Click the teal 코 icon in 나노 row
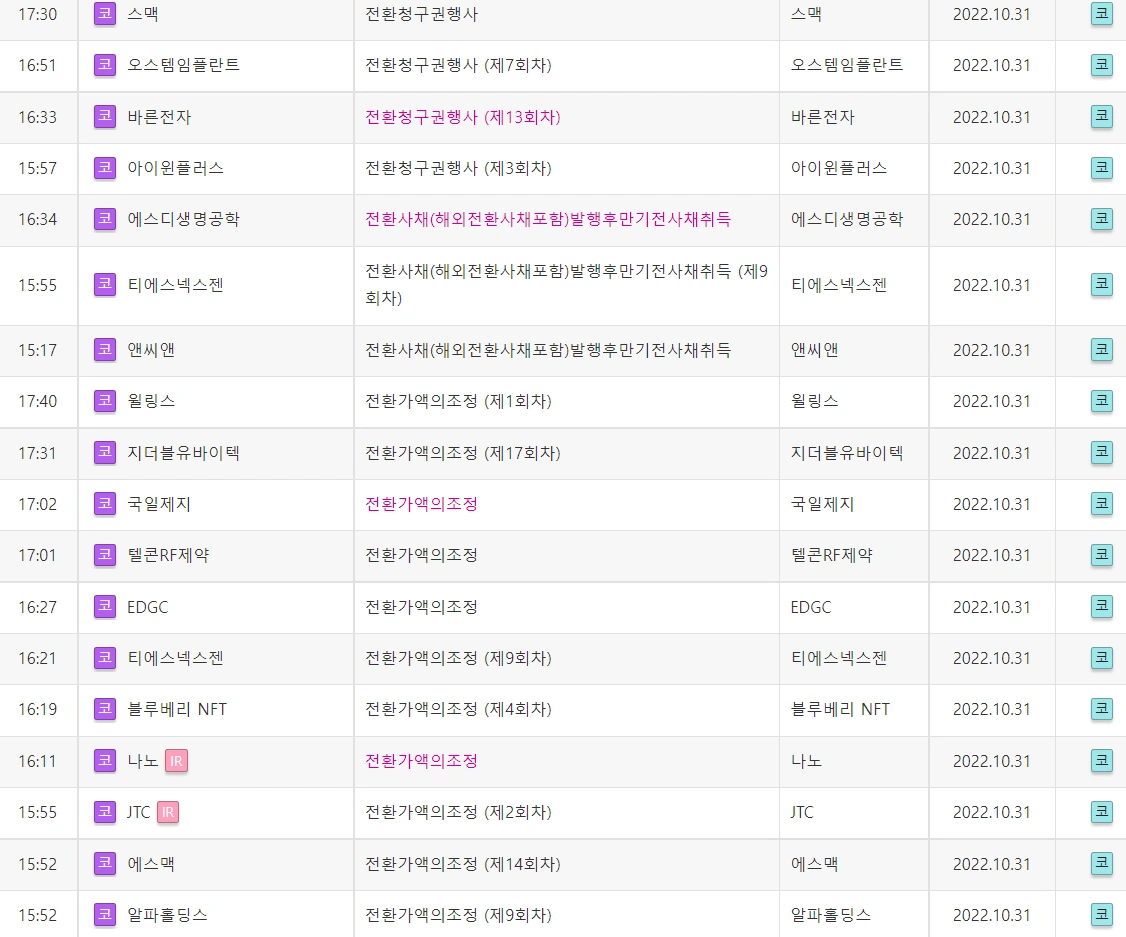The width and height of the screenshot is (1126, 937). [1102, 760]
